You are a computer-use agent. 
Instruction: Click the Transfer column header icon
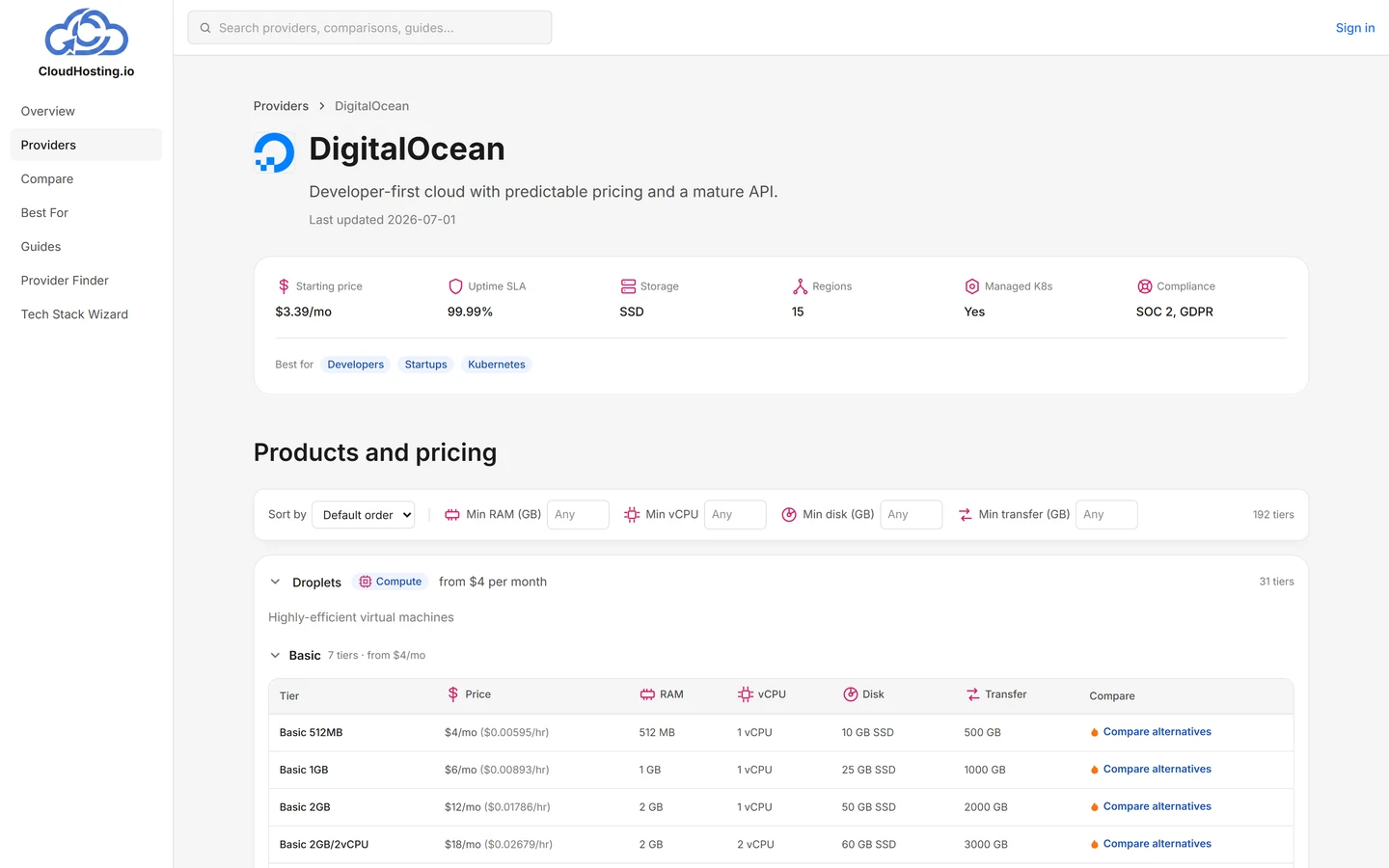pyautogui.click(x=973, y=694)
